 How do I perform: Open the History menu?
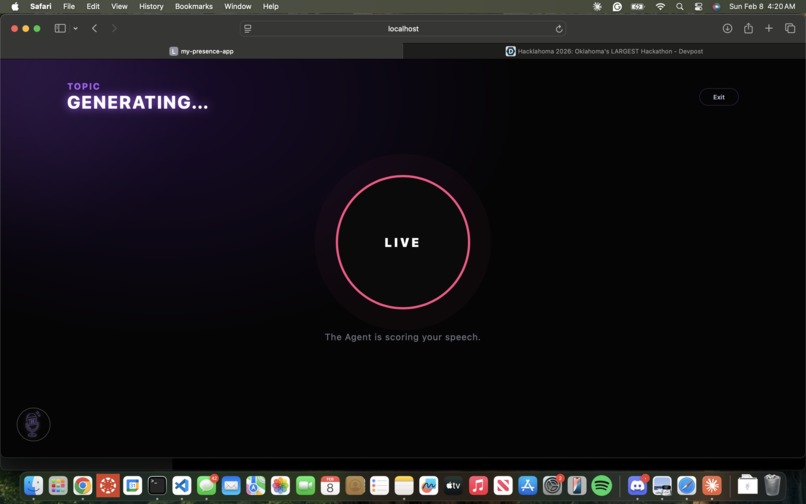coord(151,6)
